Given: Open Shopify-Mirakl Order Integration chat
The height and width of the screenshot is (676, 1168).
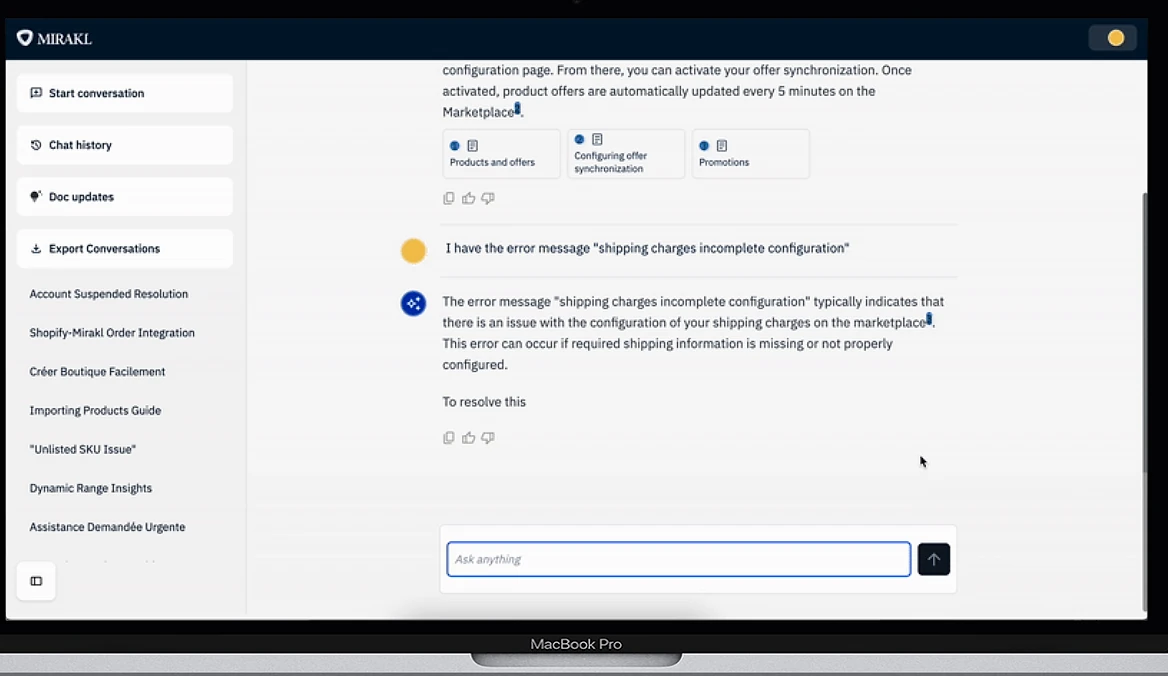Looking at the screenshot, I should (x=112, y=333).
